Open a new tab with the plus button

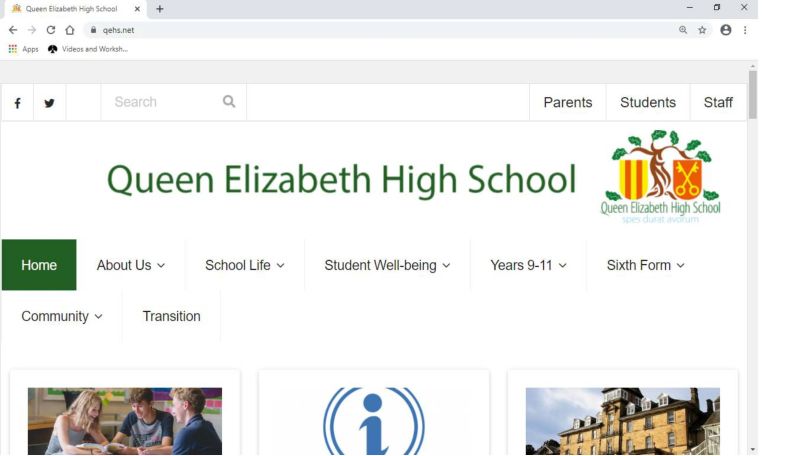[160, 9]
